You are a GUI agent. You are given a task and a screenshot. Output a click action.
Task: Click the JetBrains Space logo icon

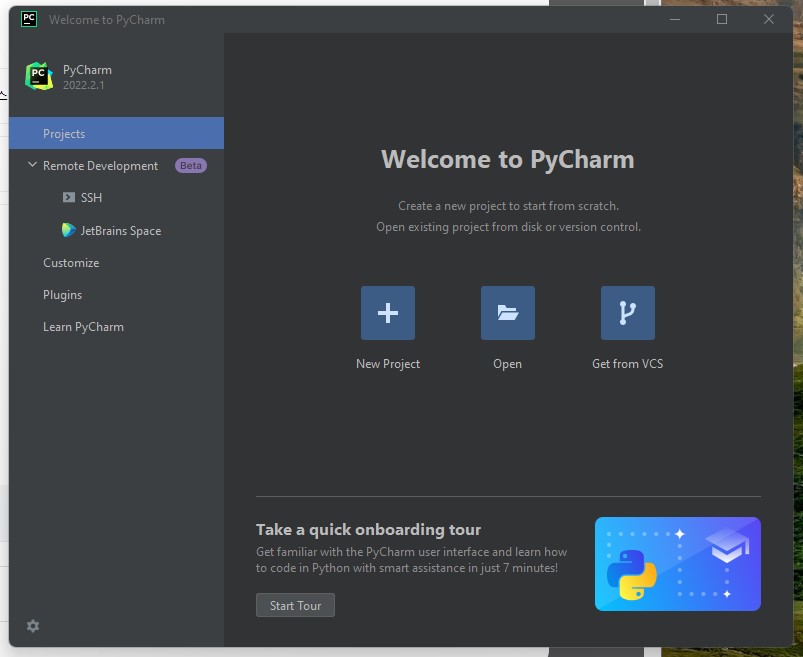(68, 230)
